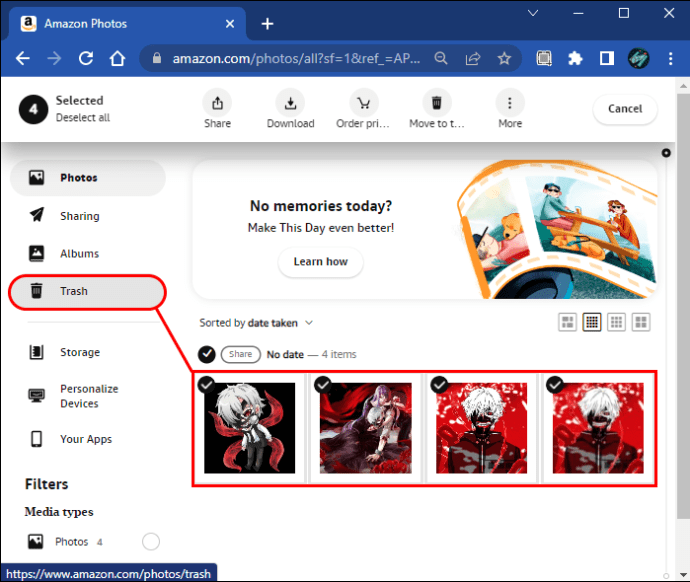The height and width of the screenshot is (582, 690).
Task: Toggle the No date group checkmark
Action: (206, 354)
